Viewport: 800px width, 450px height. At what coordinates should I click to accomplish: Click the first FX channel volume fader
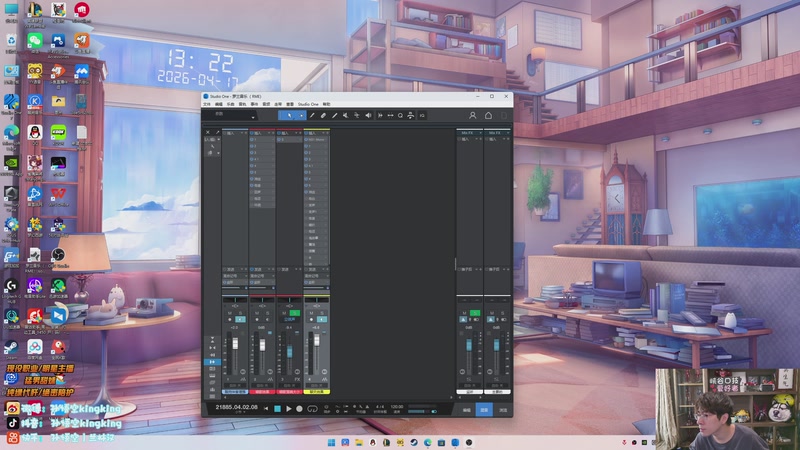pos(469,344)
